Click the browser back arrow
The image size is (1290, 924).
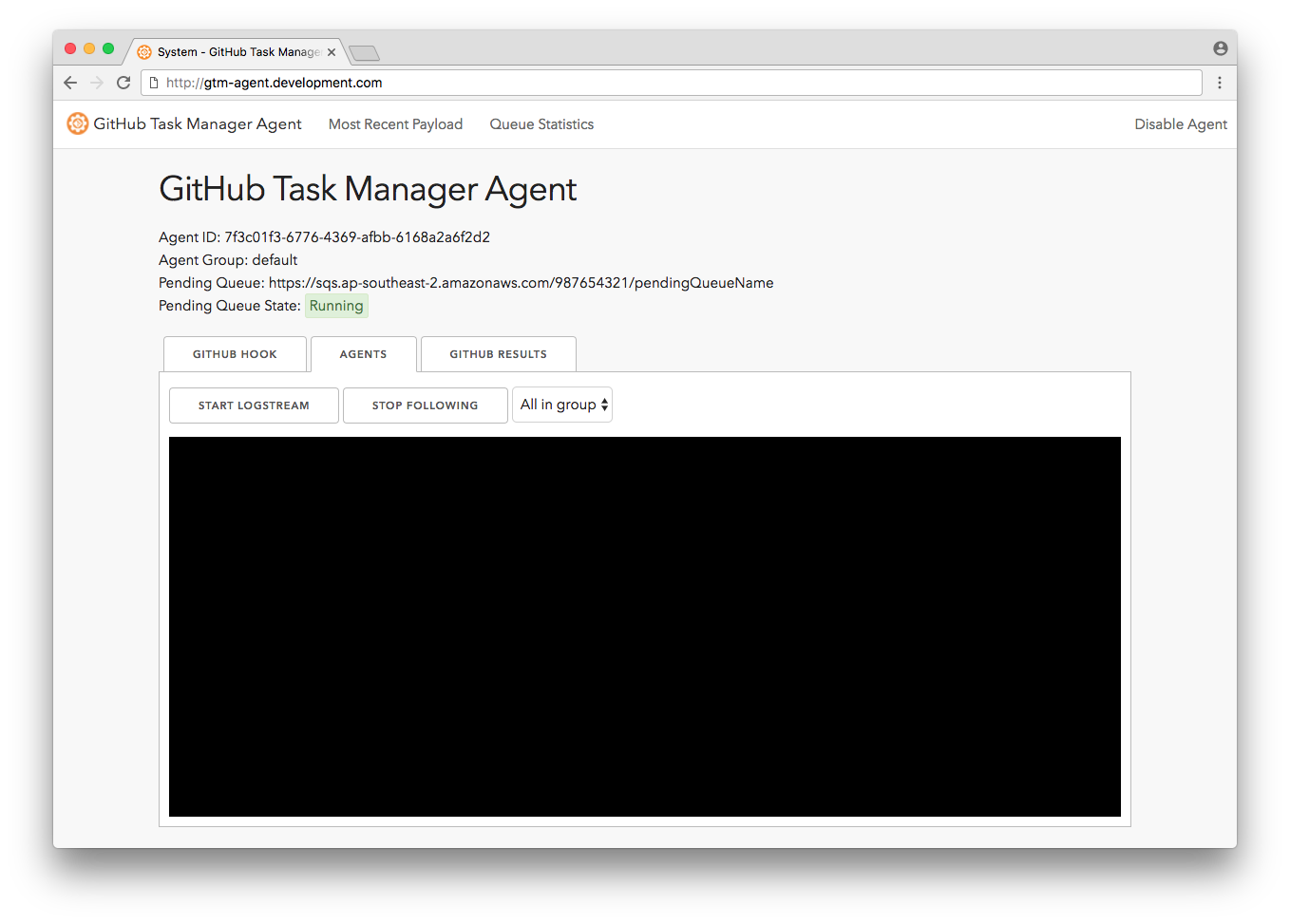(x=69, y=83)
